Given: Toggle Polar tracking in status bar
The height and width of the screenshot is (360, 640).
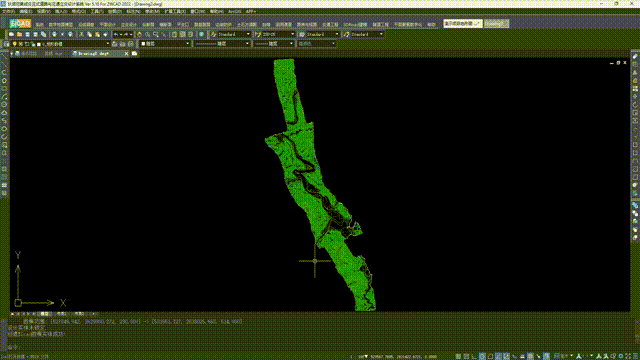Looking at the screenshot, I should (x=482, y=356).
